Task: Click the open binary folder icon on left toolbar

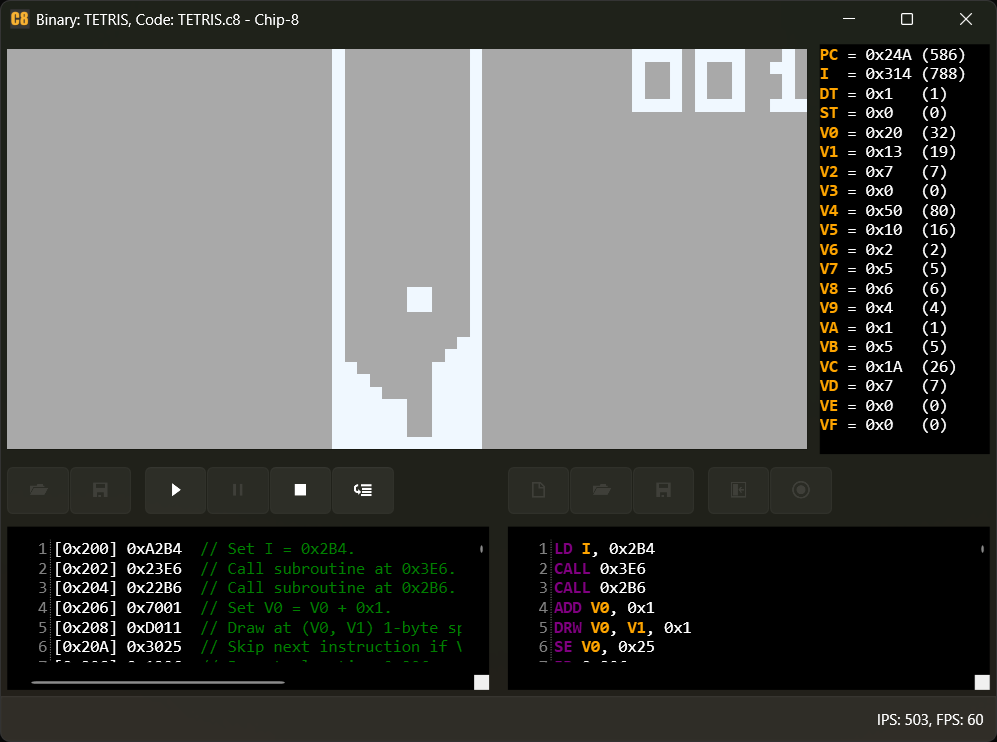Action: pyautogui.click(x=38, y=490)
